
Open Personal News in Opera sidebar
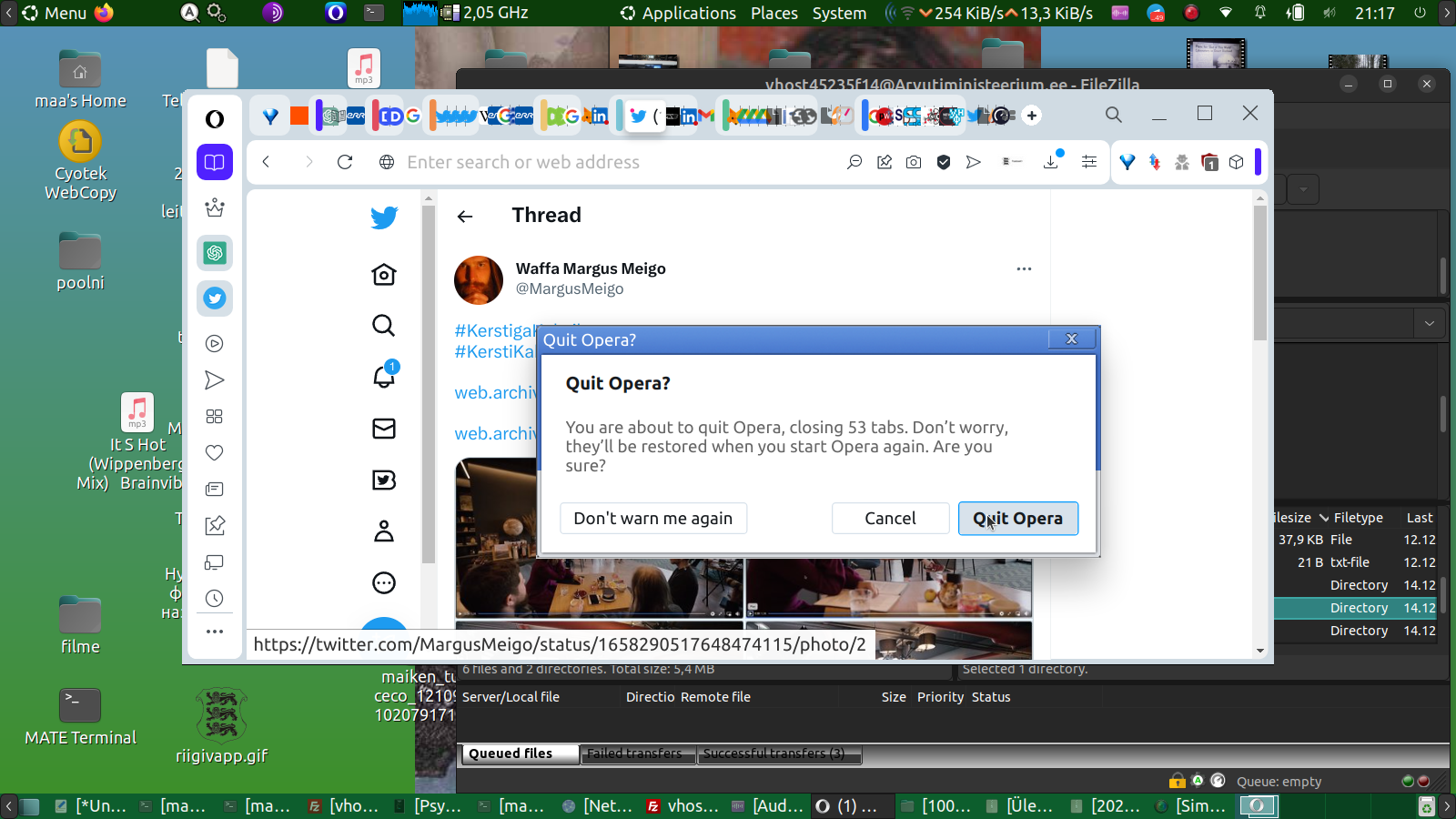coord(215,490)
